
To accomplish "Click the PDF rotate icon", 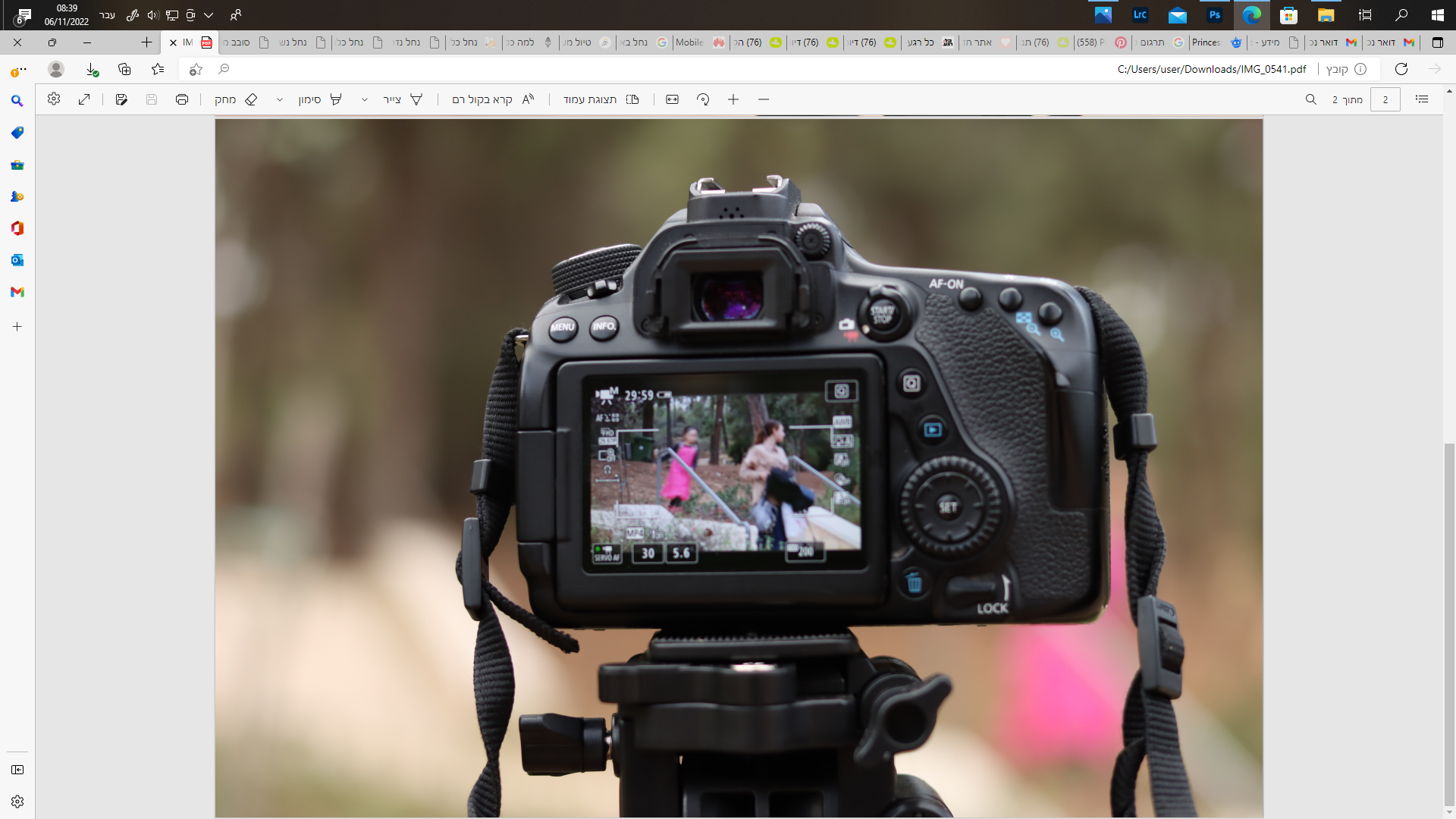I will coord(703,99).
